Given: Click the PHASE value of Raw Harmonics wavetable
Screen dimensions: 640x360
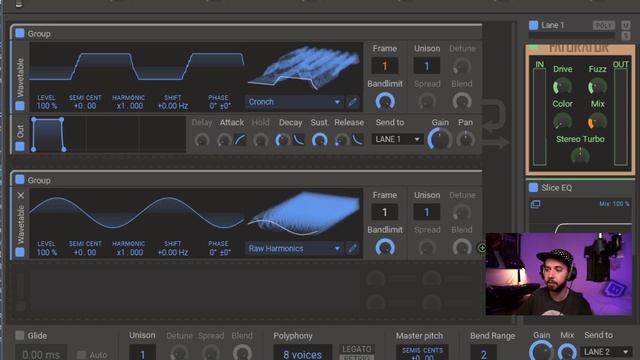Looking at the screenshot, I should [219, 252].
